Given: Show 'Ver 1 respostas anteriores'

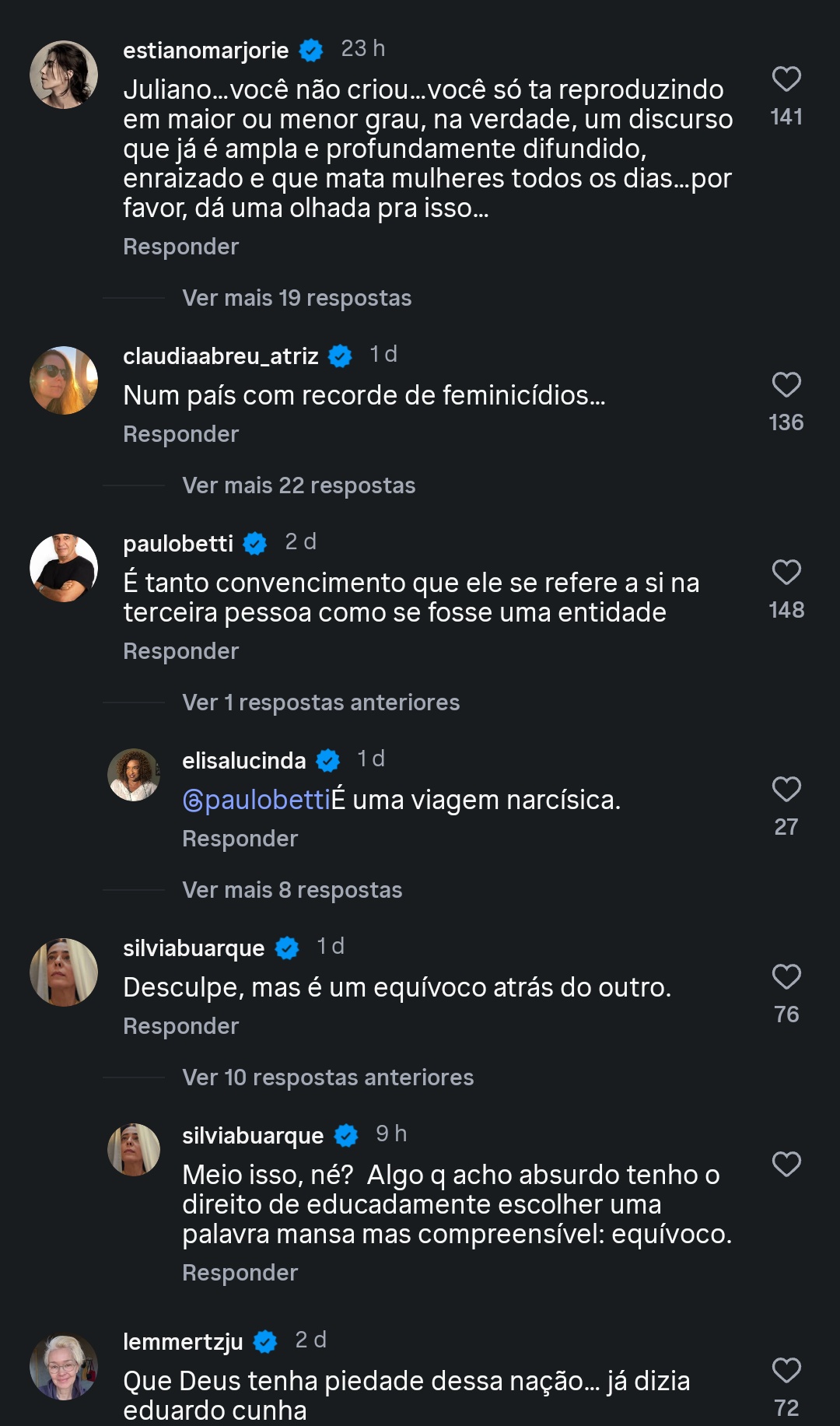Looking at the screenshot, I should tap(320, 702).
